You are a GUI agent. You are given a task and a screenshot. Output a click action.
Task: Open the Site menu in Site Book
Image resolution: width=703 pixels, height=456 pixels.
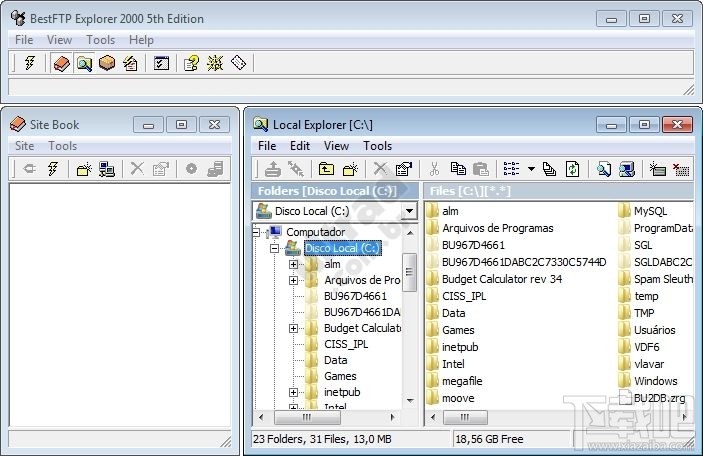[x=25, y=146]
